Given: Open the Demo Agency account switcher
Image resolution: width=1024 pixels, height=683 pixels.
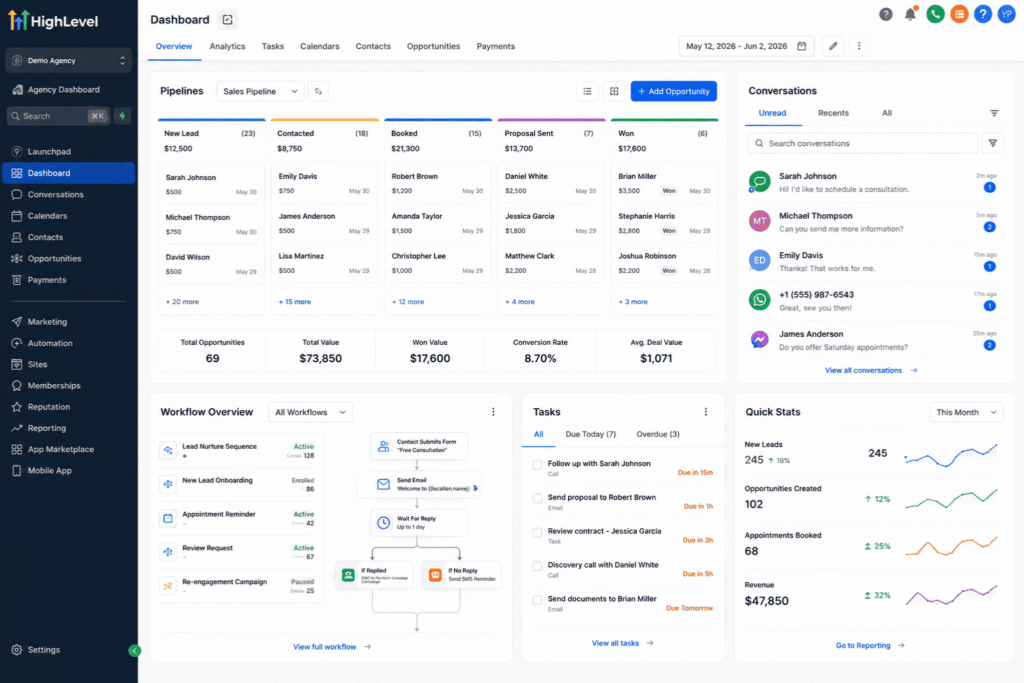Looking at the screenshot, I should (x=69, y=61).
